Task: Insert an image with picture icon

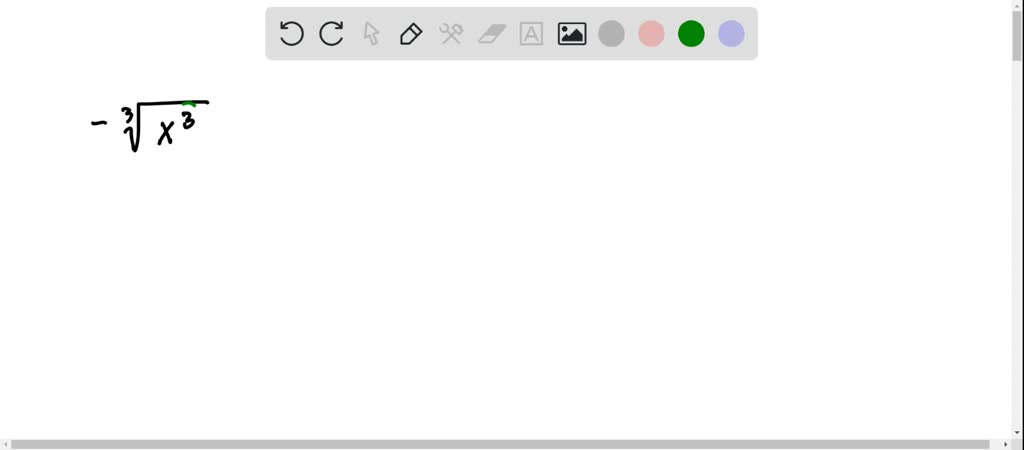Action: [x=571, y=34]
